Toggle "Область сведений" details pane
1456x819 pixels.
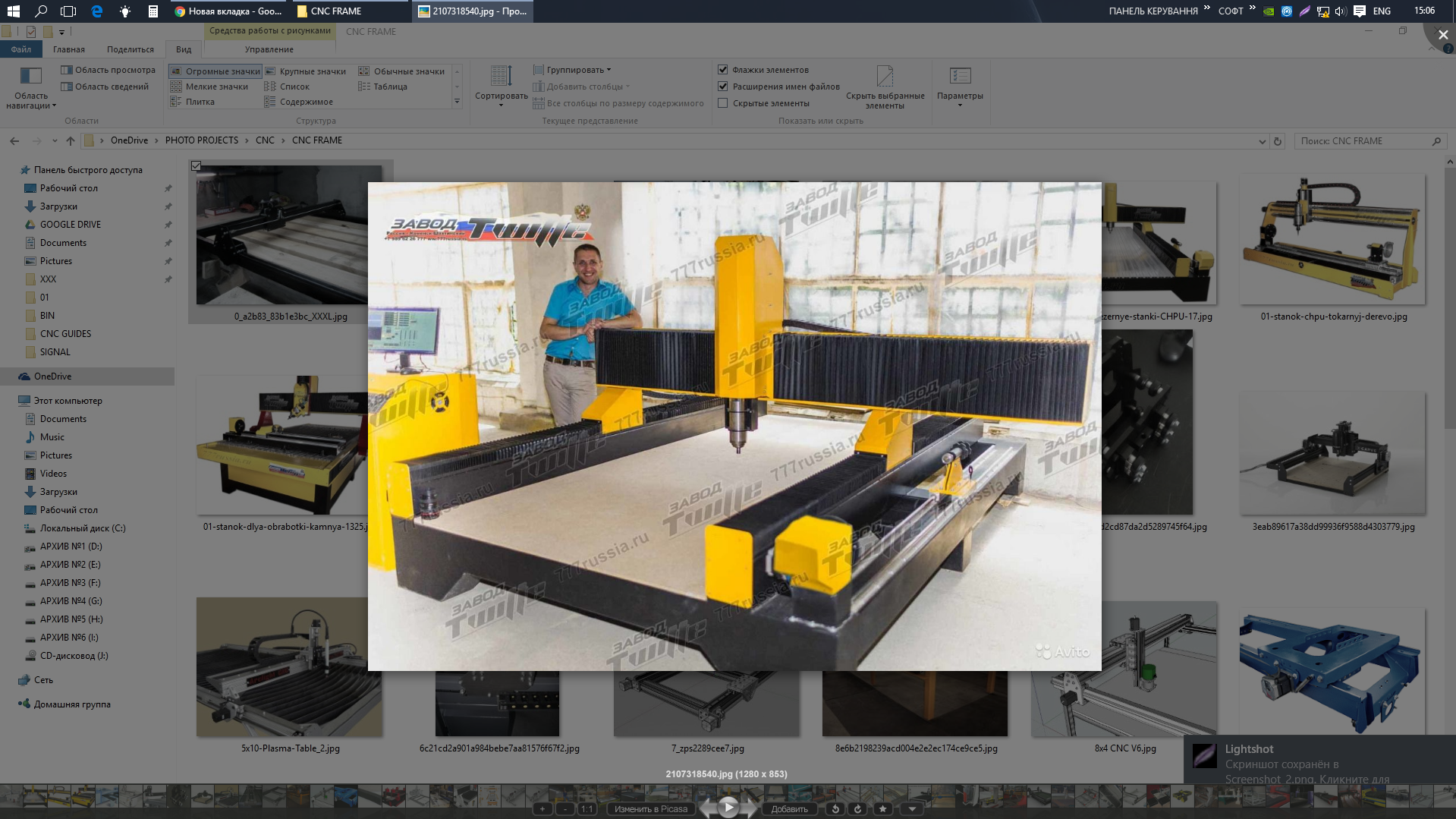[105, 87]
